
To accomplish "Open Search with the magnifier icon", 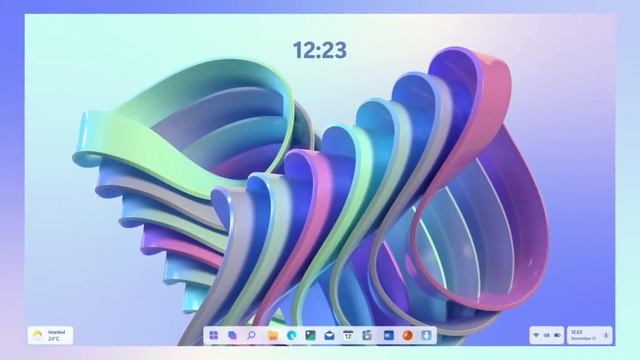I will (251, 336).
